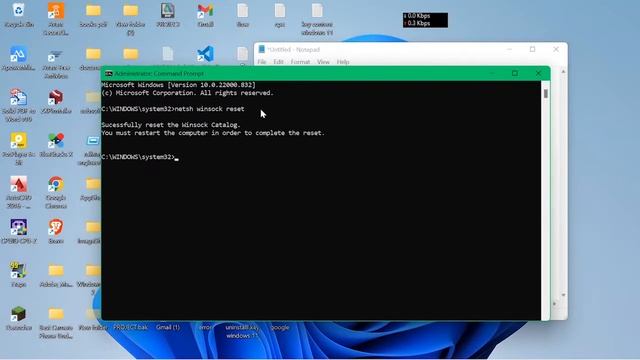This screenshot has height=360, width=640.
Task: Open the Recycle Bin desktop icon
Action: point(19,10)
